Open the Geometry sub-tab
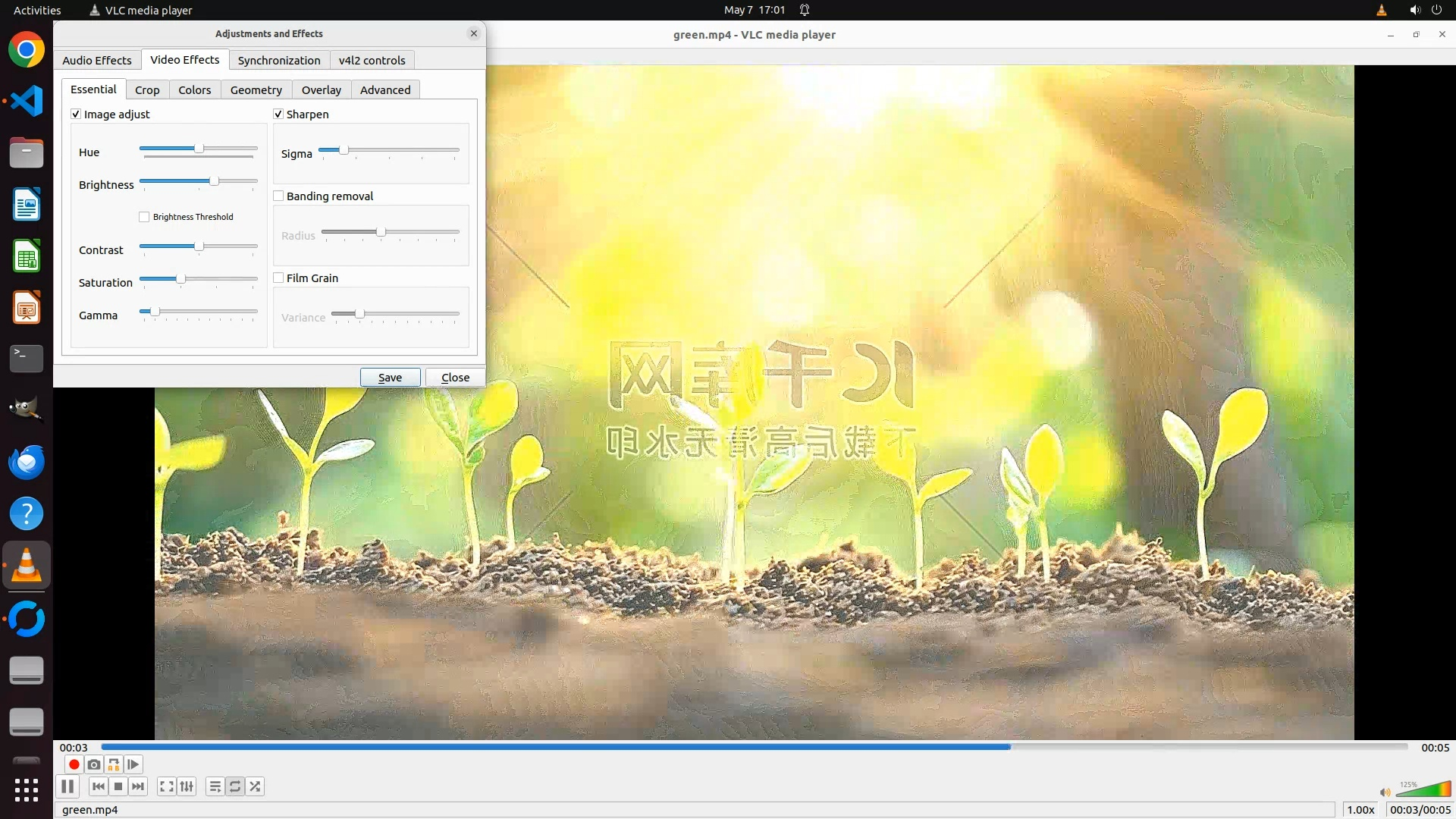This screenshot has height=819, width=1456. click(x=256, y=90)
